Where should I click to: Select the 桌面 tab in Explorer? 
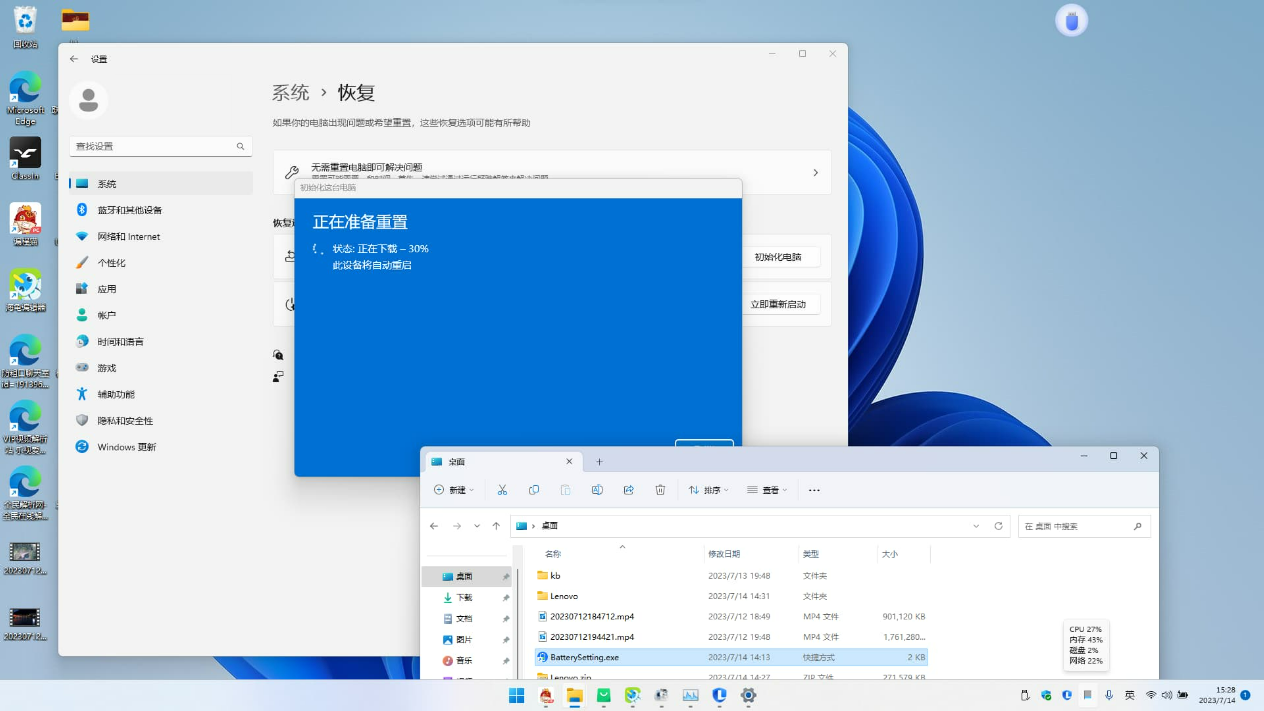(x=502, y=462)
